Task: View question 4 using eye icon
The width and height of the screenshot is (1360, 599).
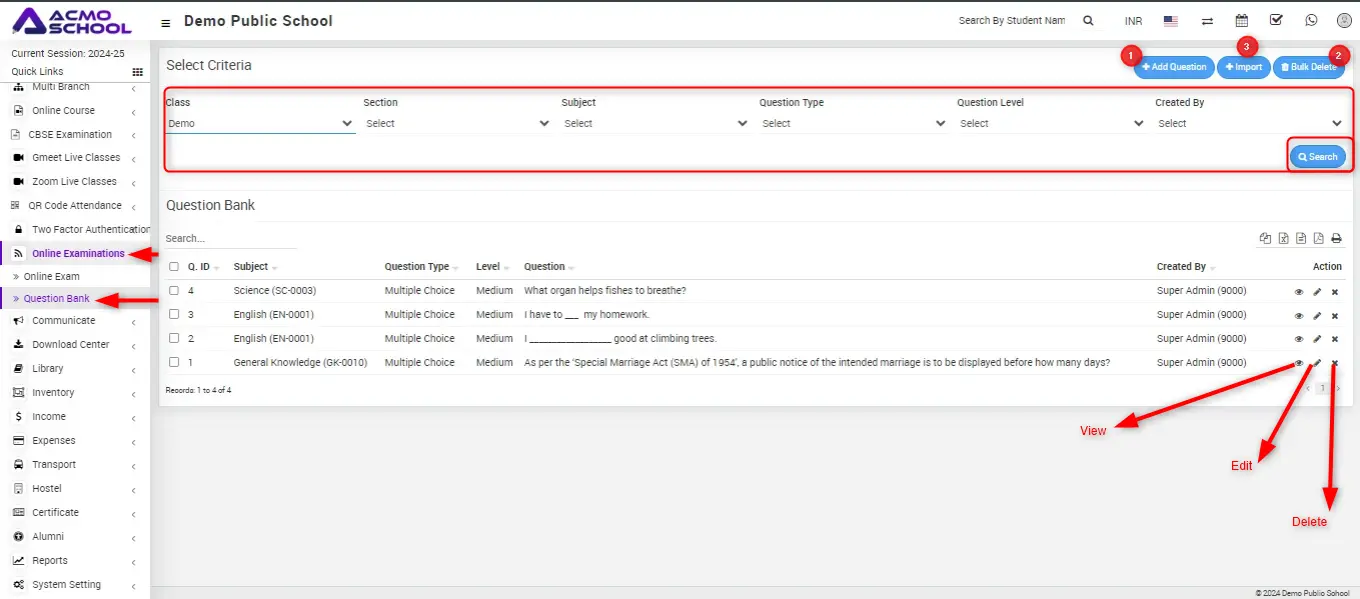Action: (1299, 292)
